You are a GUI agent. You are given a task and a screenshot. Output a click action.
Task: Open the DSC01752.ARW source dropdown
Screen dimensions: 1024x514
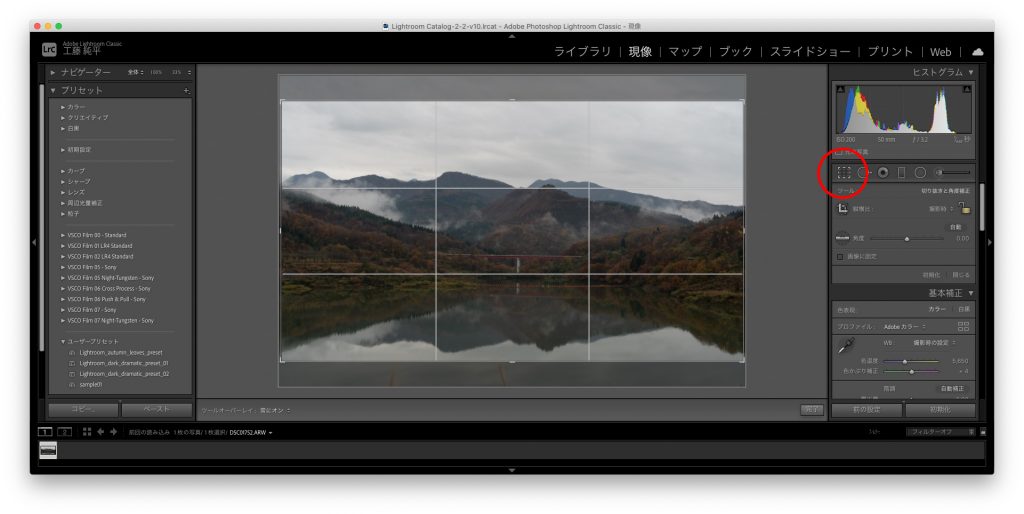tap(251, 432)
